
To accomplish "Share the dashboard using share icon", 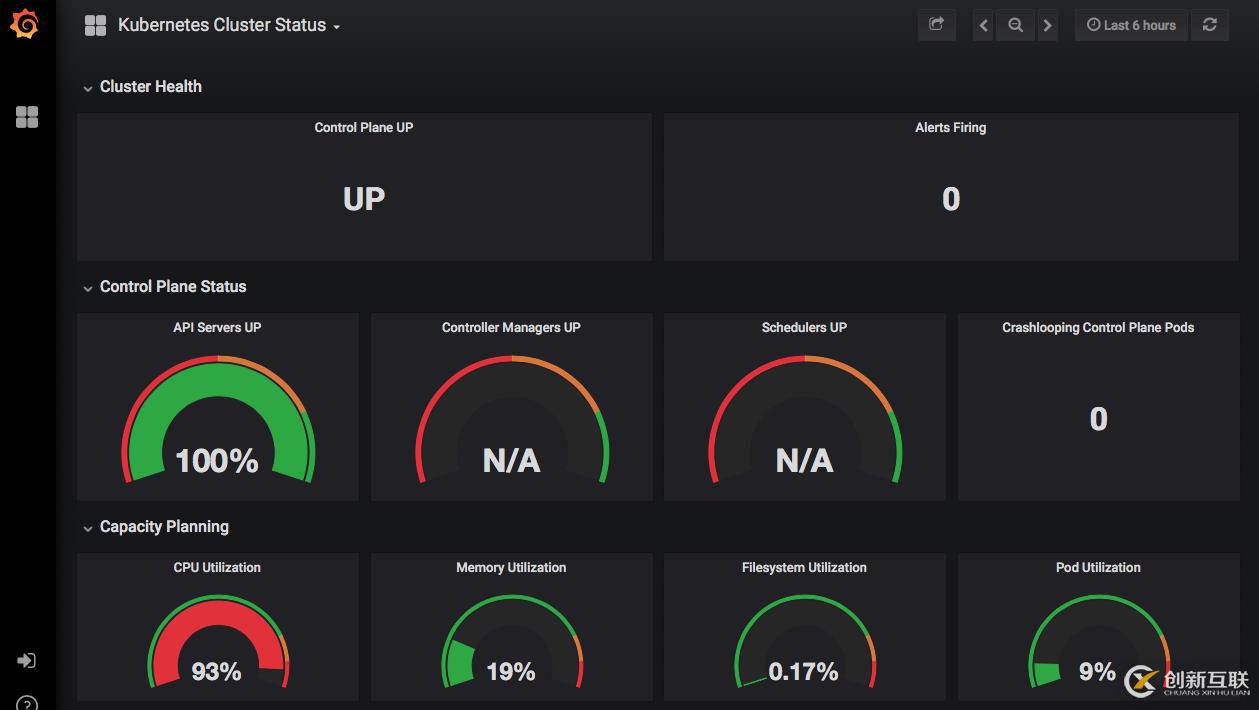I will pos(937,25).
